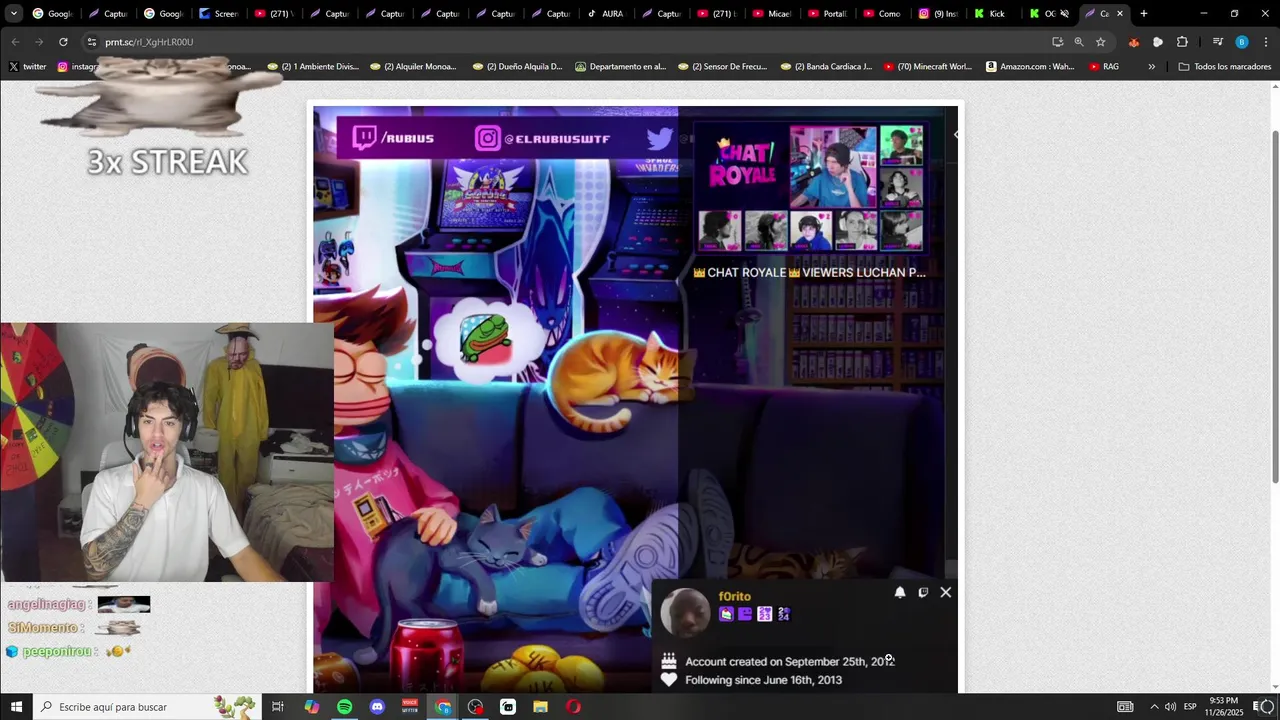This screenshot has height=720, width=1280.
Task: Open the zoom magnifier in address bar
Action: point(1079,42)
